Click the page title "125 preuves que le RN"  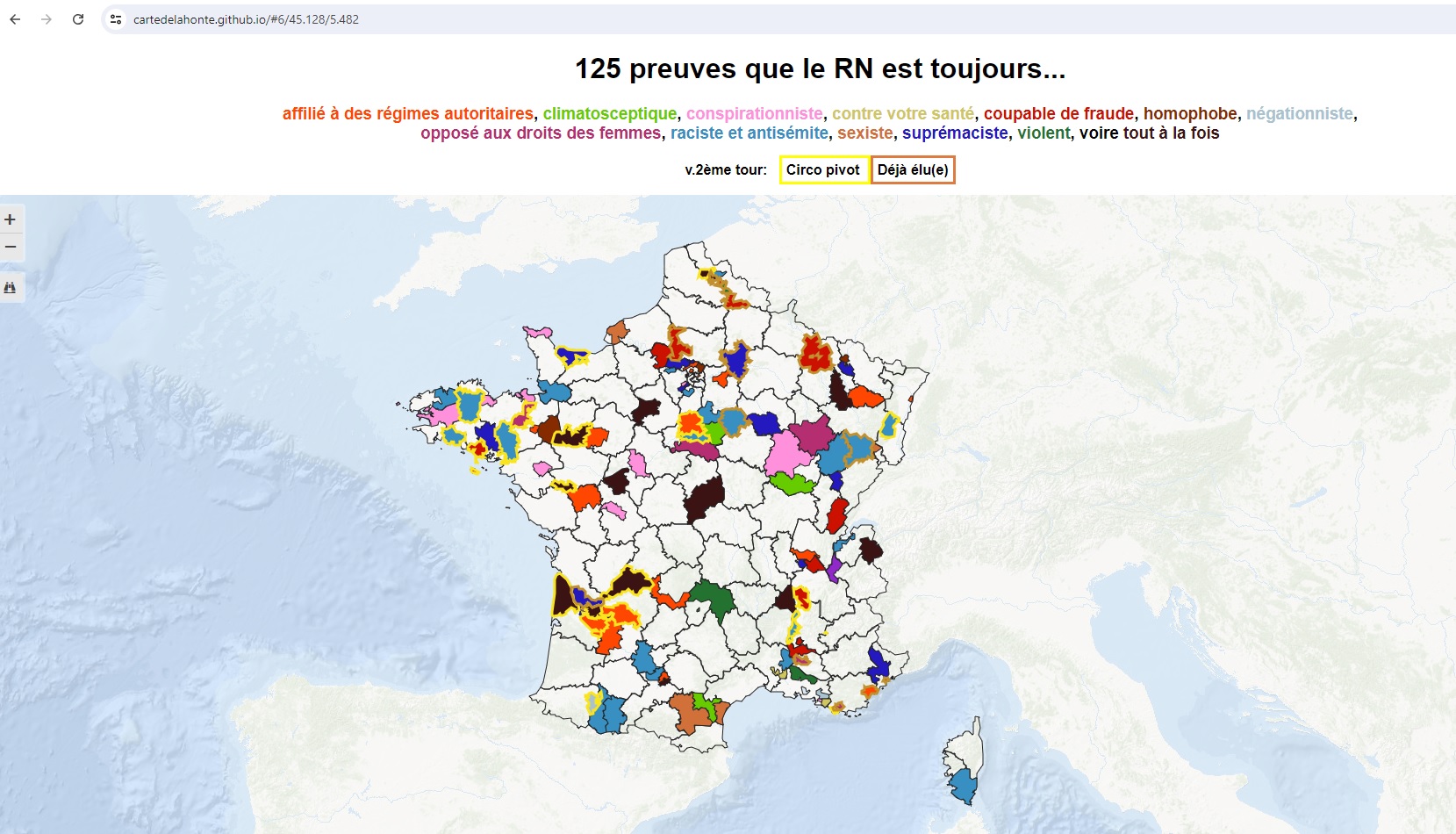820,68
